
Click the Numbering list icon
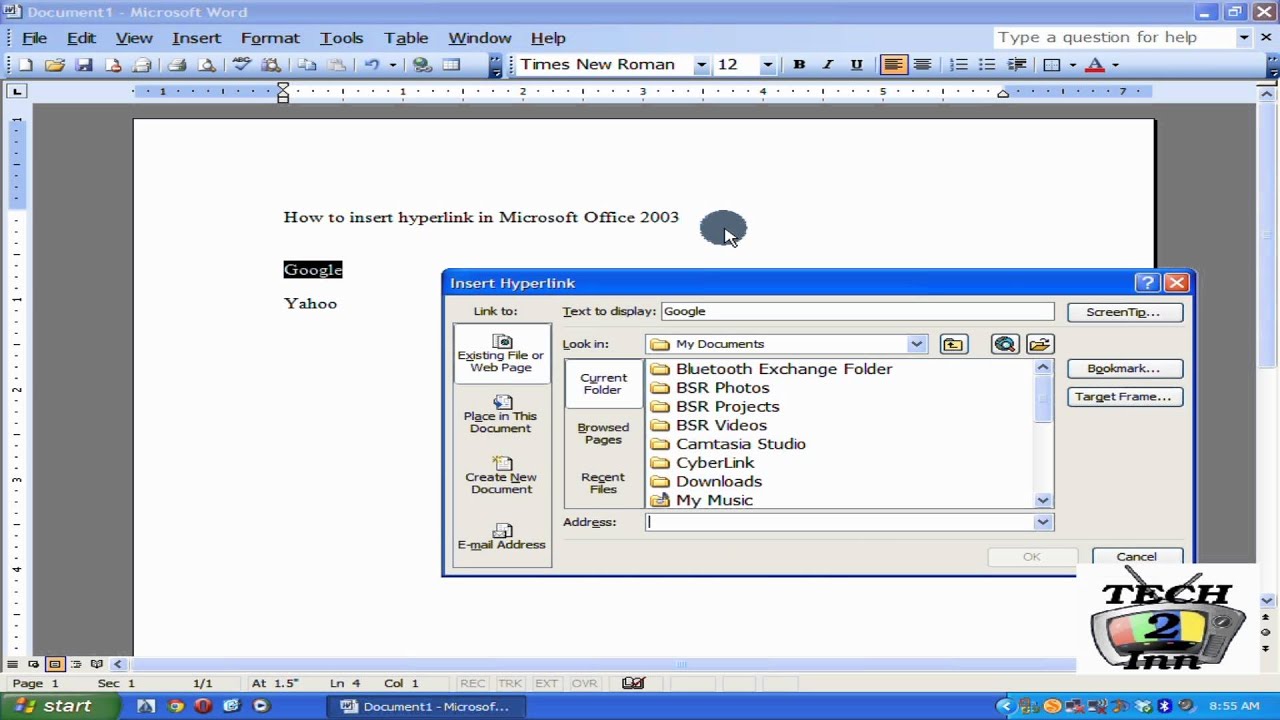point(958,65)
